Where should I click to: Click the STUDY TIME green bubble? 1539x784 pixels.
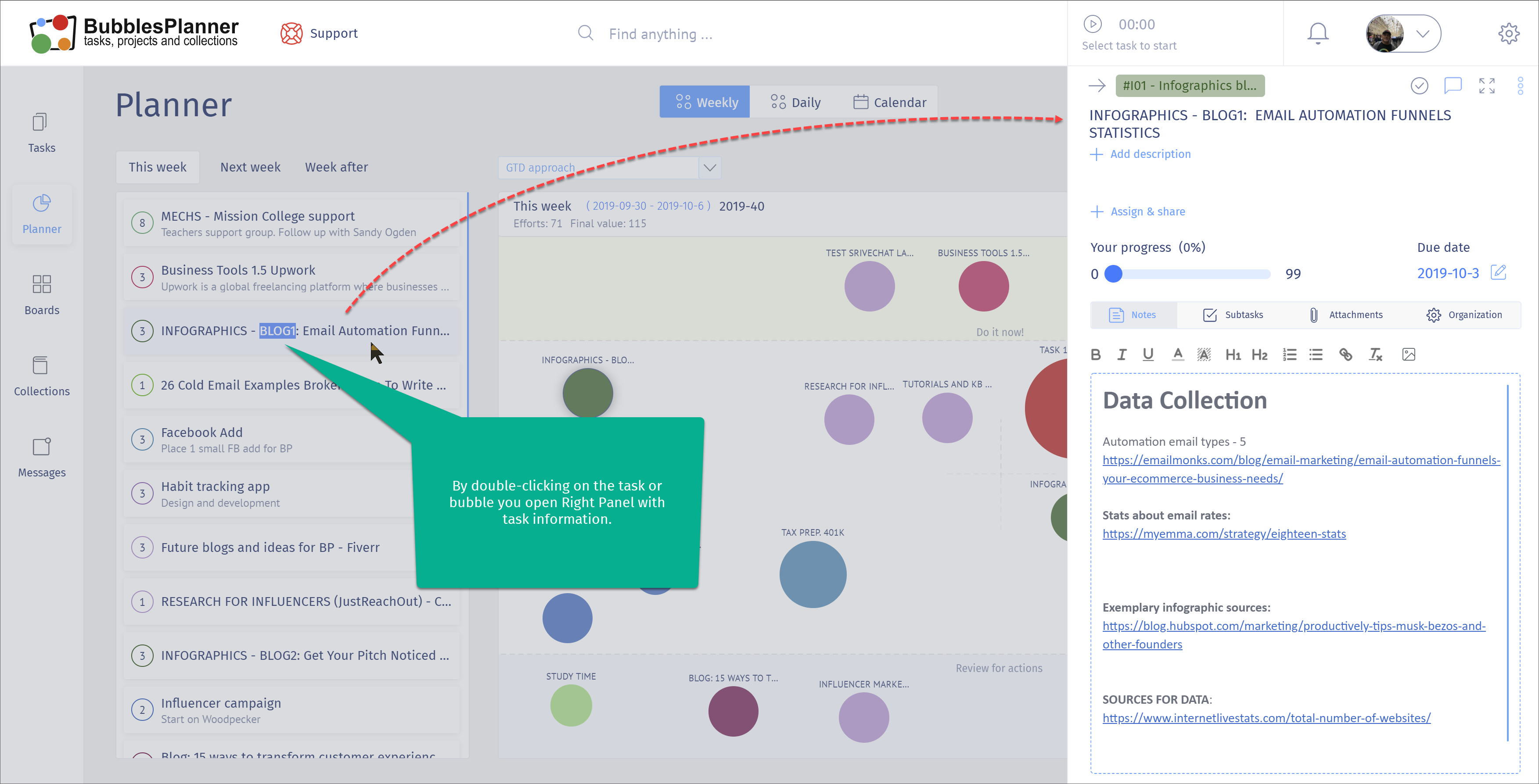click(571, 705)
